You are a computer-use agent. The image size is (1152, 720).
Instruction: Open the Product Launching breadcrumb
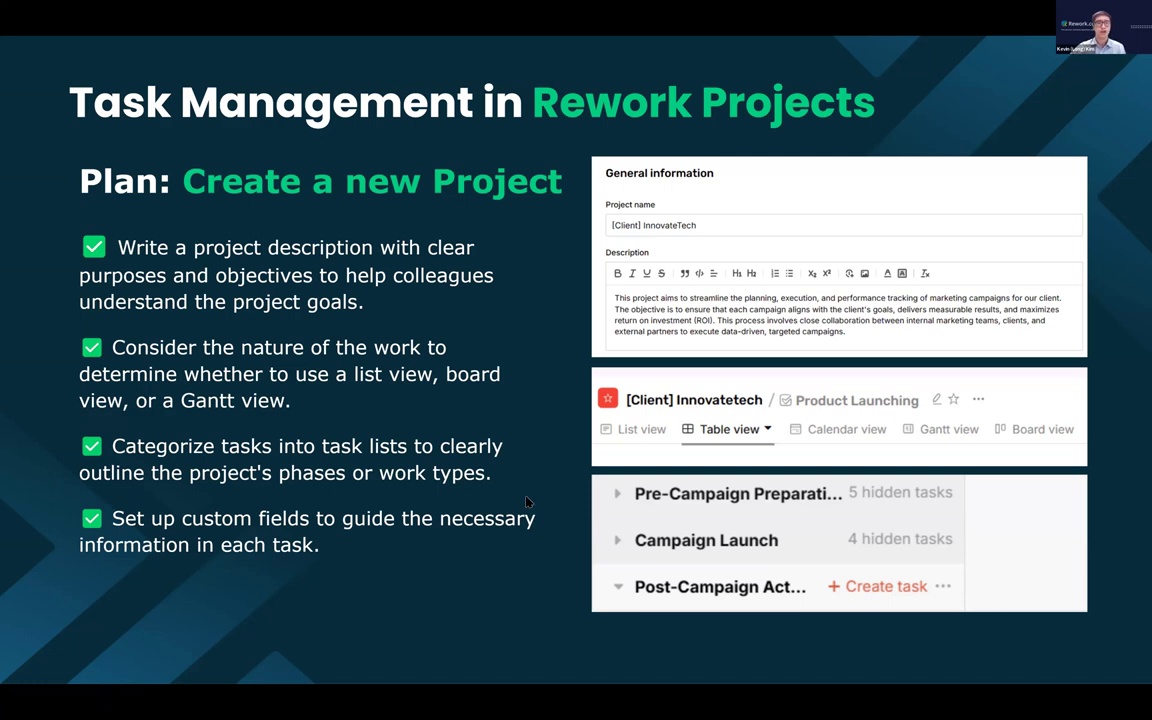(849, 400)
